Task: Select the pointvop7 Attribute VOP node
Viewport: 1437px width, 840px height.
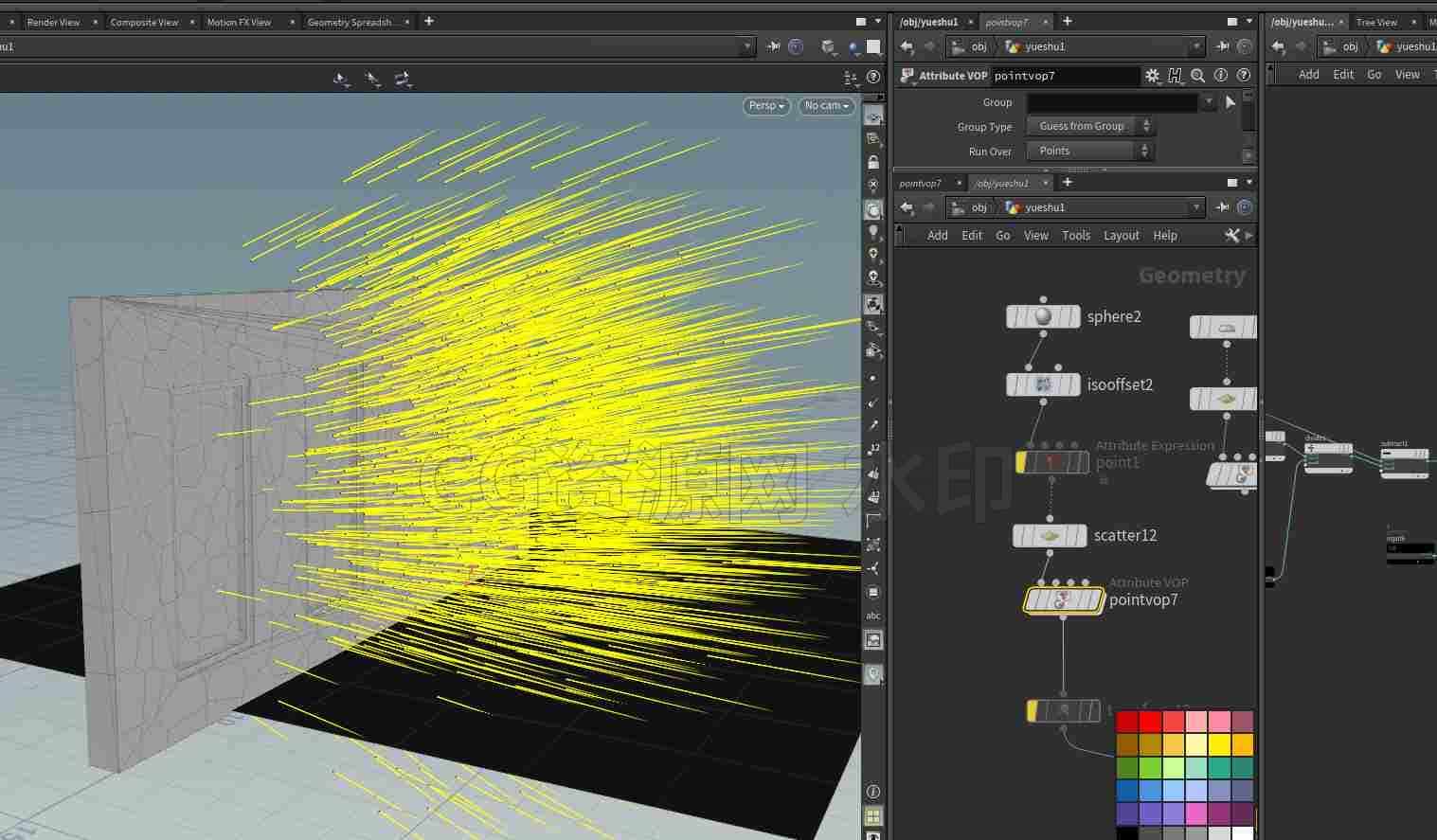Action: tap(1064, 599)
